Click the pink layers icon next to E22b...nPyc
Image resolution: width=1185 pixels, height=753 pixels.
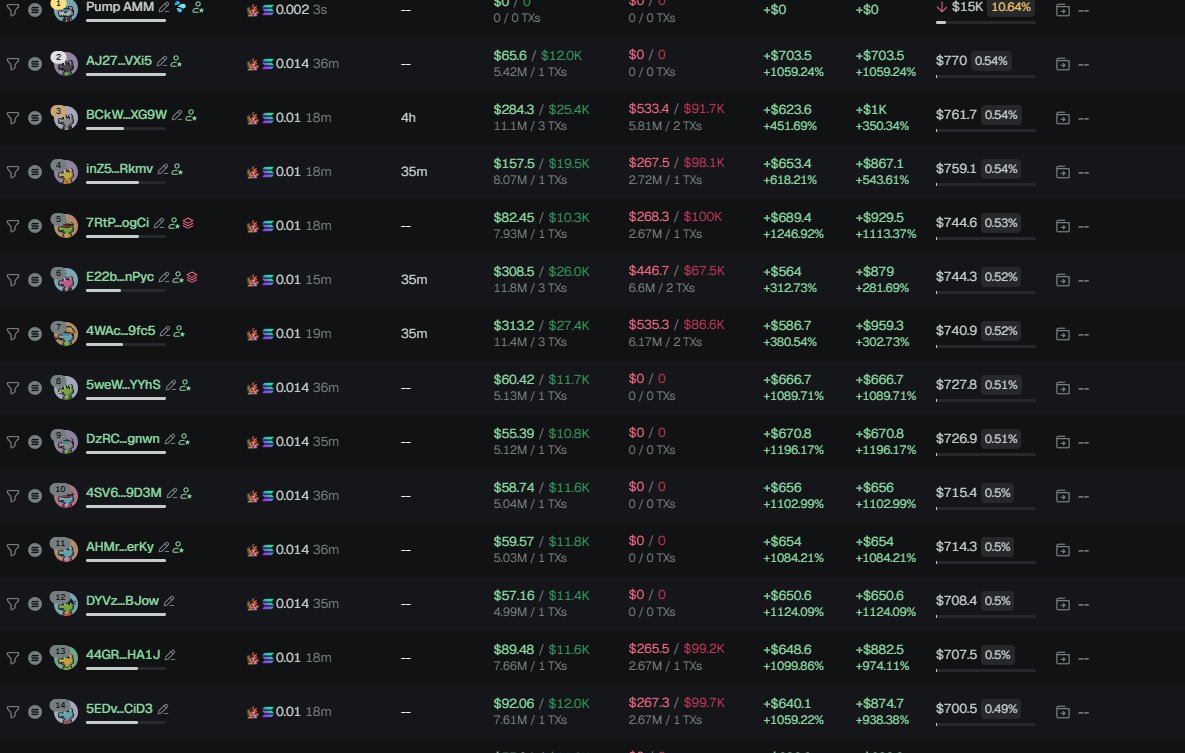pos(192,277)
